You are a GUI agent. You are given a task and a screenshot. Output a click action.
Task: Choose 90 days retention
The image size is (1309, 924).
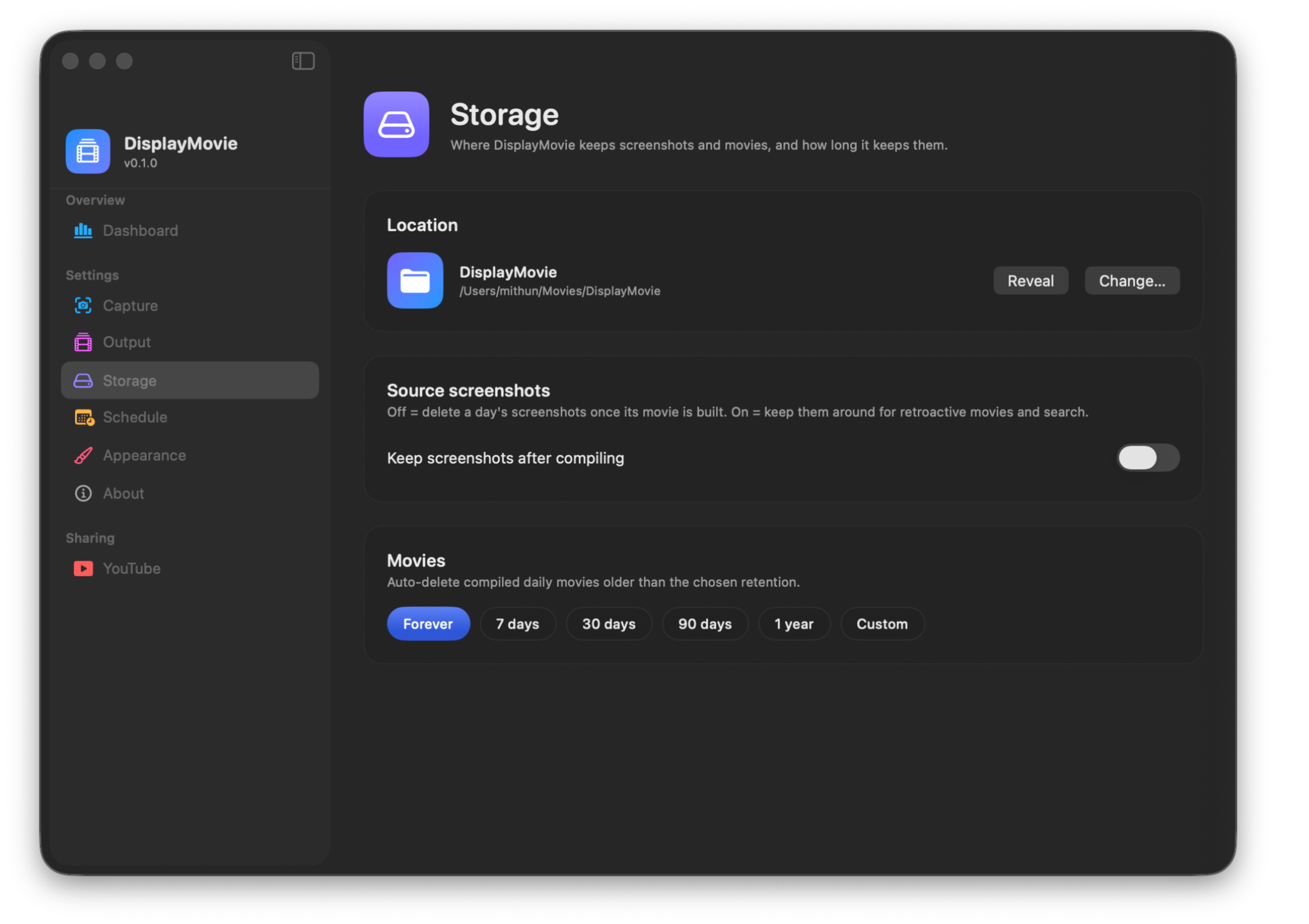pyautogui.click(x=705, y=624)
